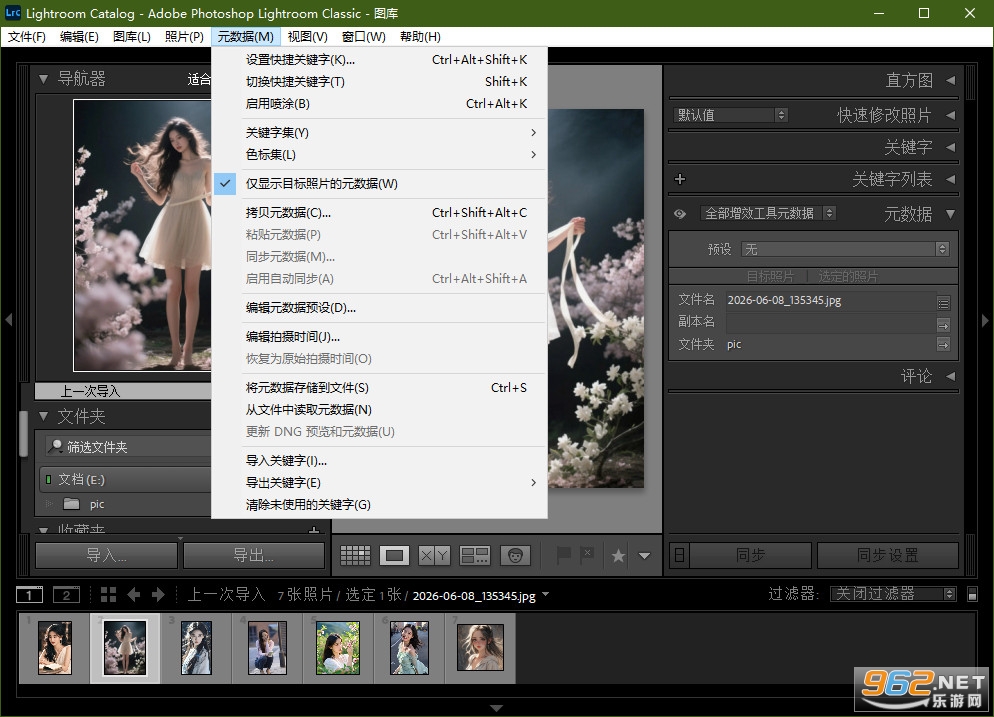The width and height of the screenshot is (994, 717).
Task: Choose 编辑拍摄时间(J)... menu item
Action: tap(379, 337)
